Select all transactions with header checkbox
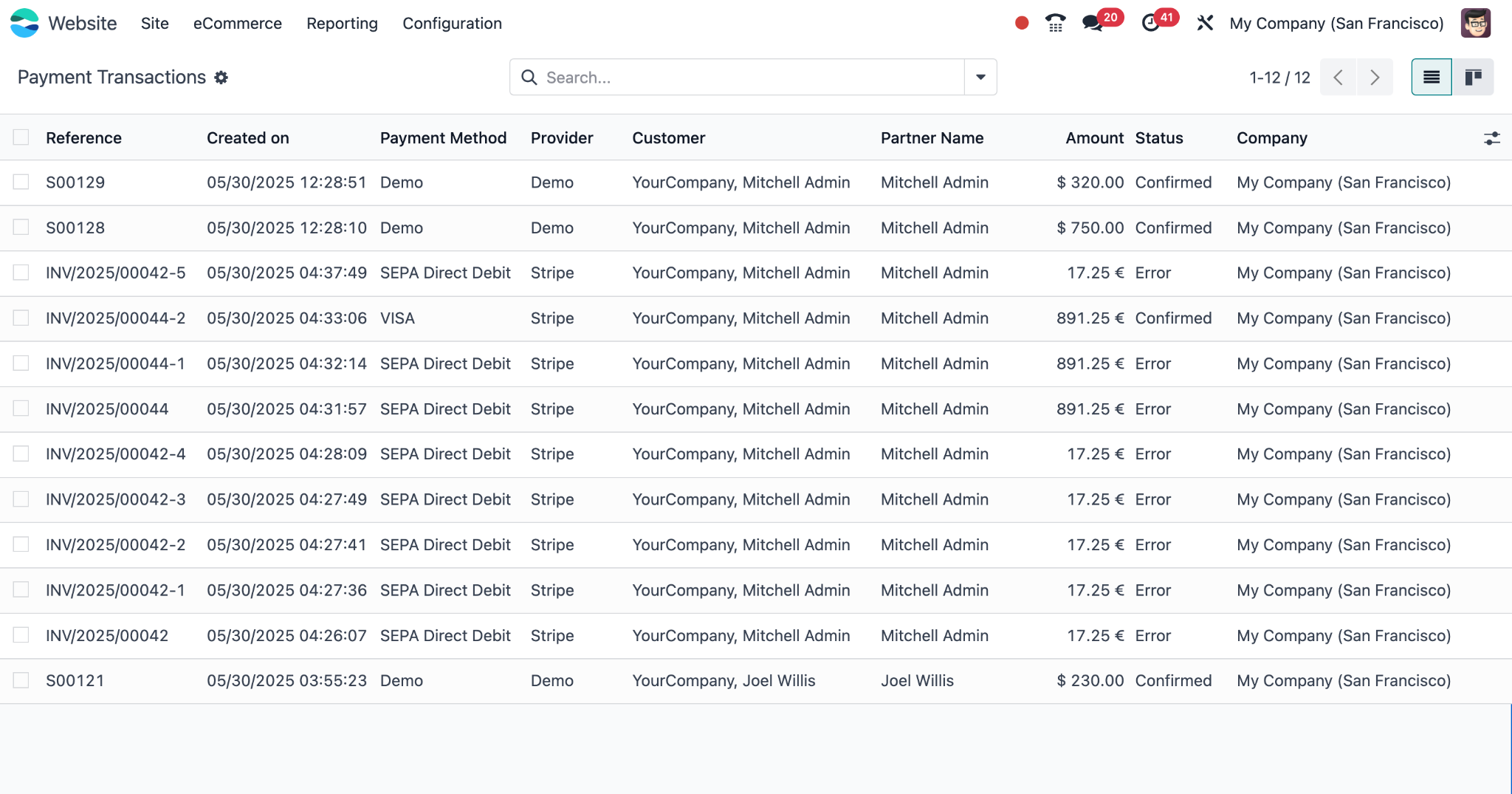 21,137
